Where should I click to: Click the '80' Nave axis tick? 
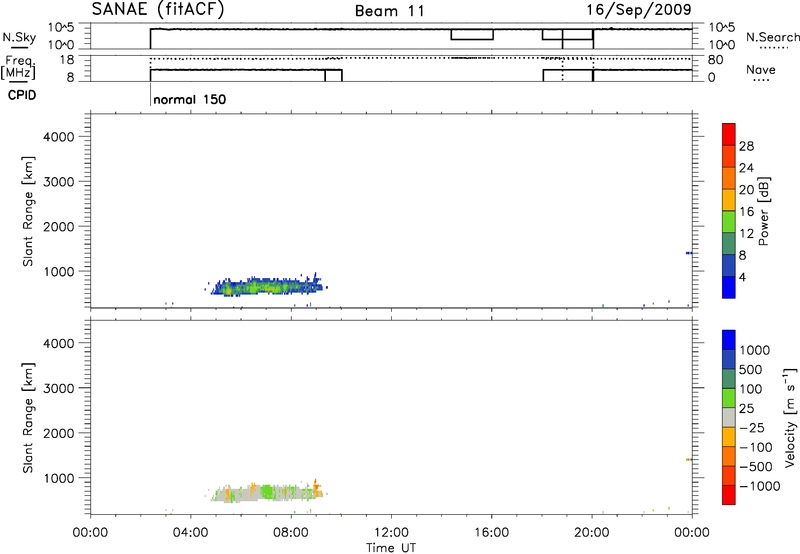tap(716, 60)
